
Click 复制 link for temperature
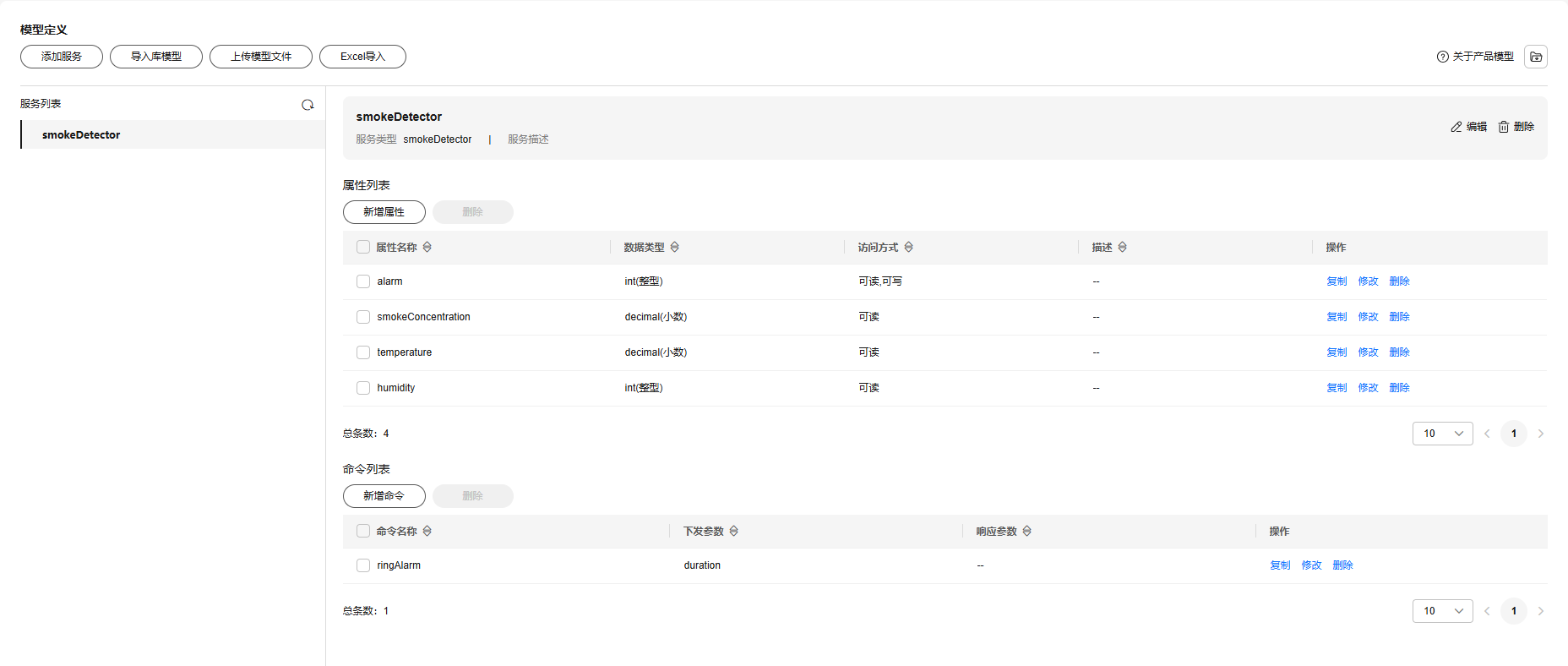click(x=1337, y=352)
